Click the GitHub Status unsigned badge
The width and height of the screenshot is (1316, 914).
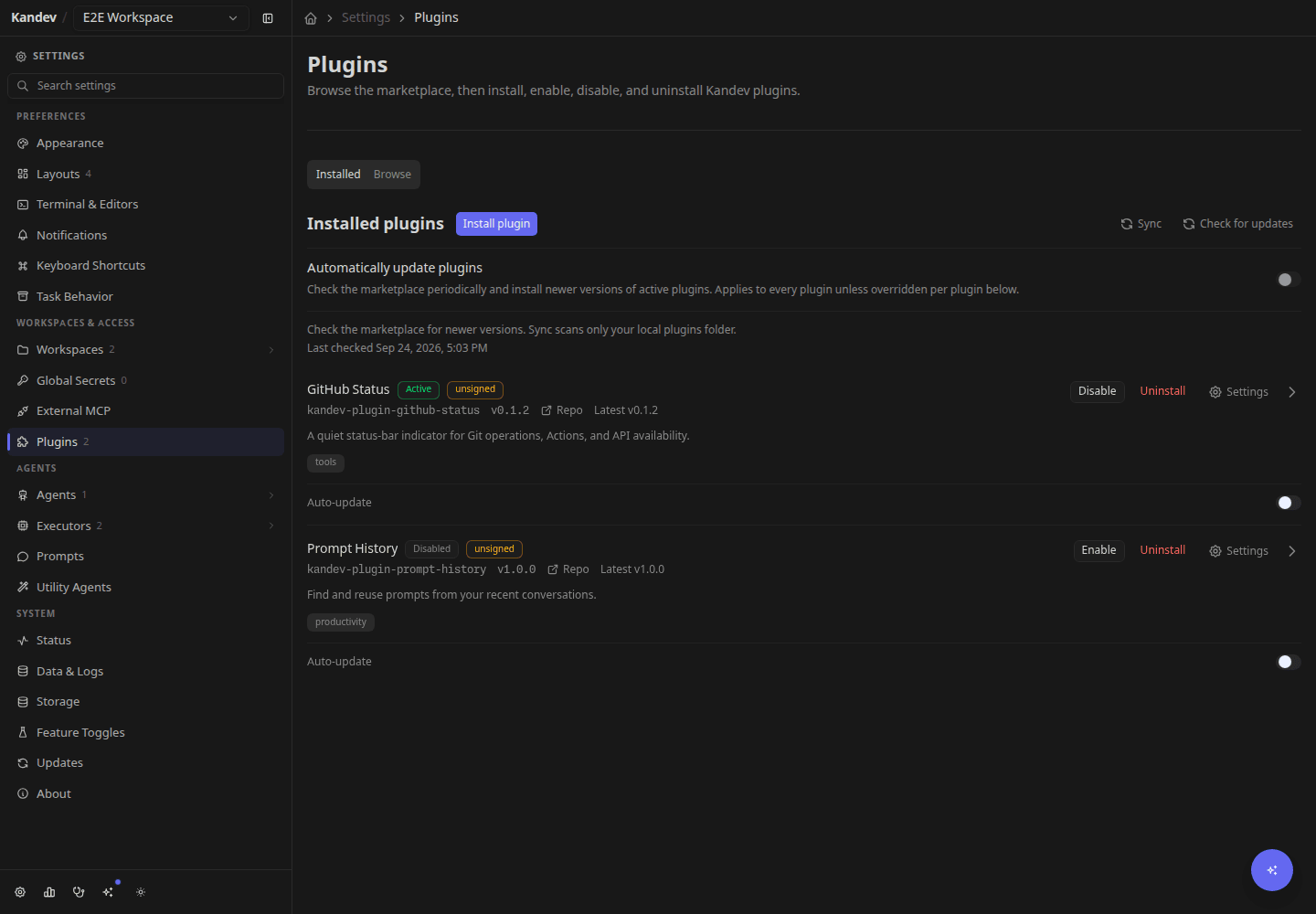click(x=475, y=389)
